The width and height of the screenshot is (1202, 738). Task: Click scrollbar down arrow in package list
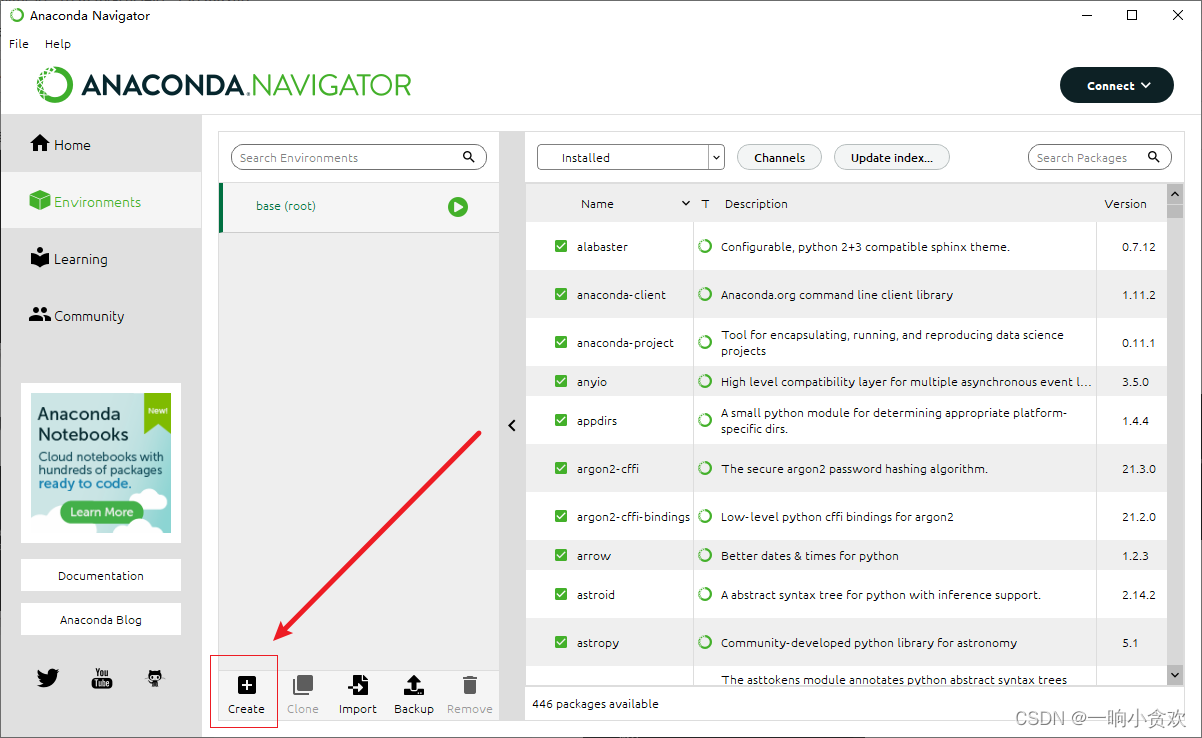(1175, 676)
